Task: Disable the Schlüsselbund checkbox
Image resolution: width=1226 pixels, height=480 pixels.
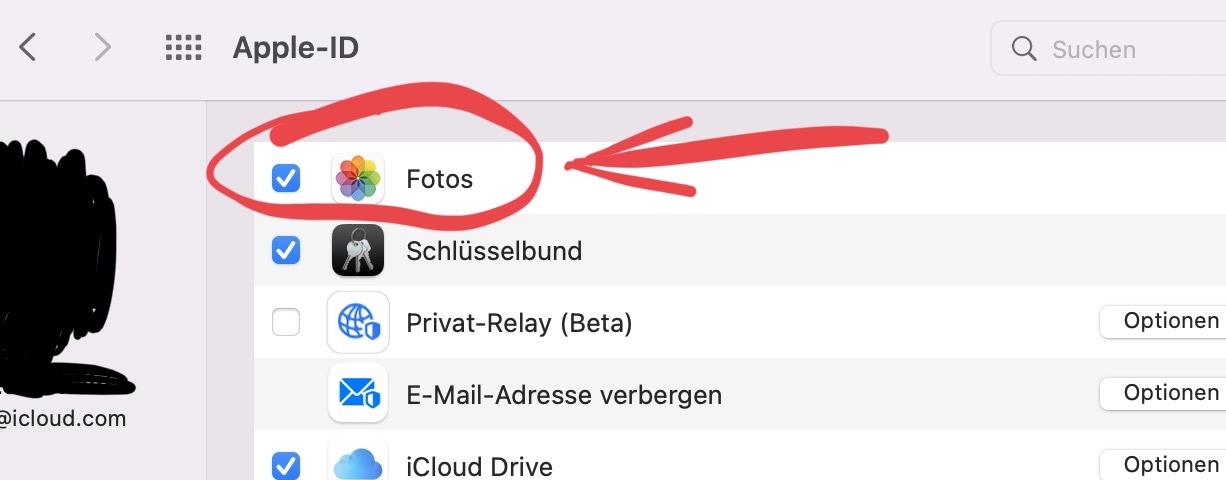Action: (286, 250)
